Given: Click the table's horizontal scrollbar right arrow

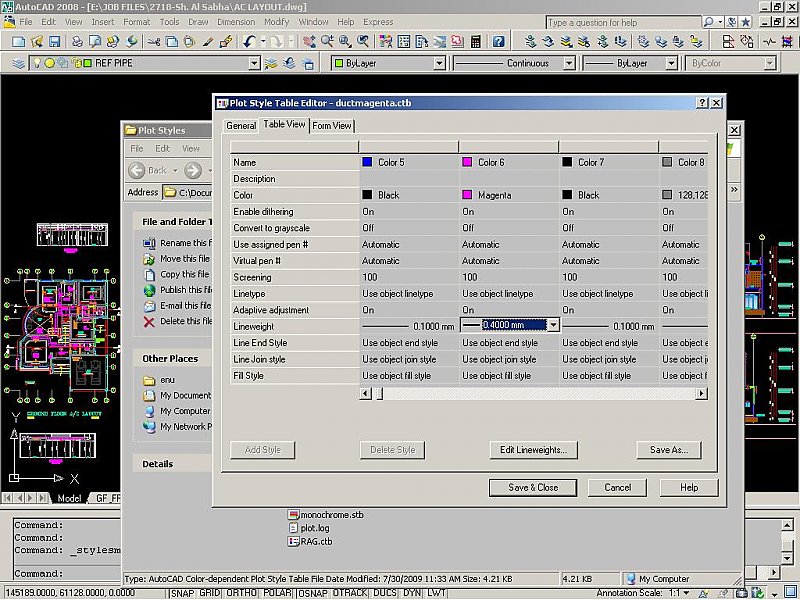Looking at the screenshot, I should 702,393.
